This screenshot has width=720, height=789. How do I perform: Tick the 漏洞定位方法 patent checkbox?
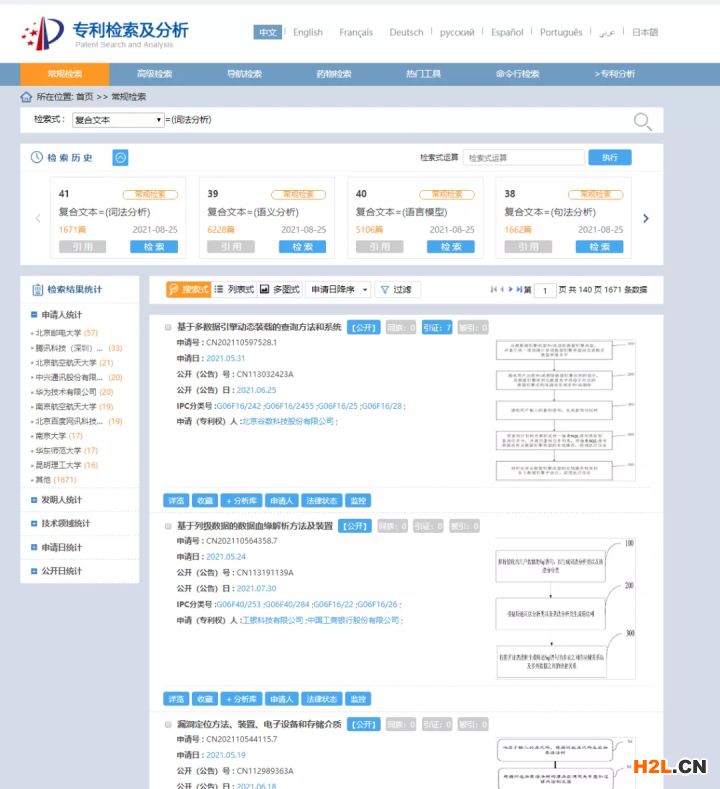167,724
